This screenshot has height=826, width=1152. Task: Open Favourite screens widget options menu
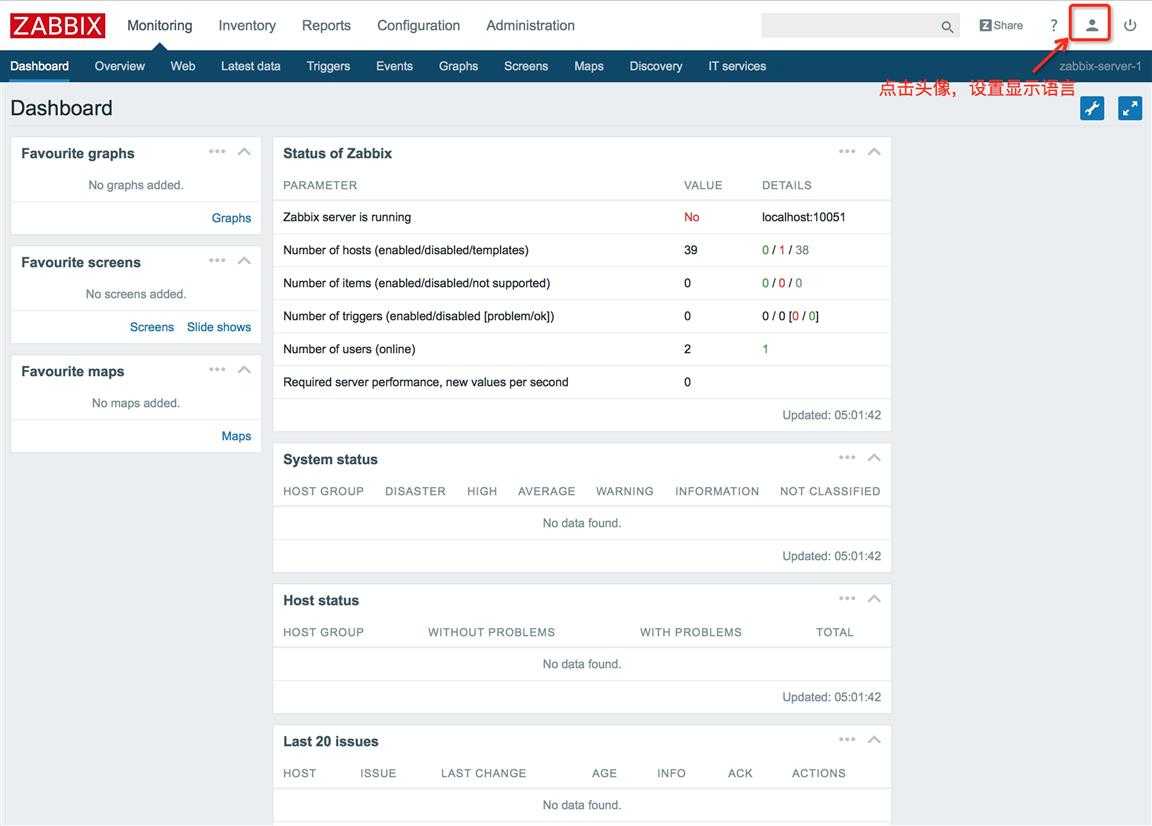[217, 260]
